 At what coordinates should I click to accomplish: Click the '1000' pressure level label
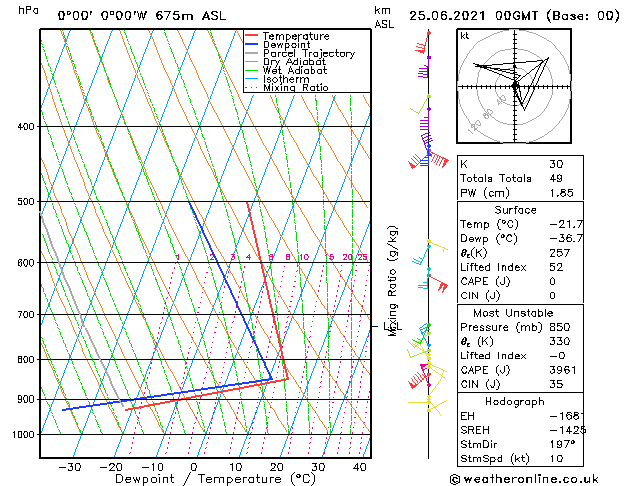click(24, 435)
